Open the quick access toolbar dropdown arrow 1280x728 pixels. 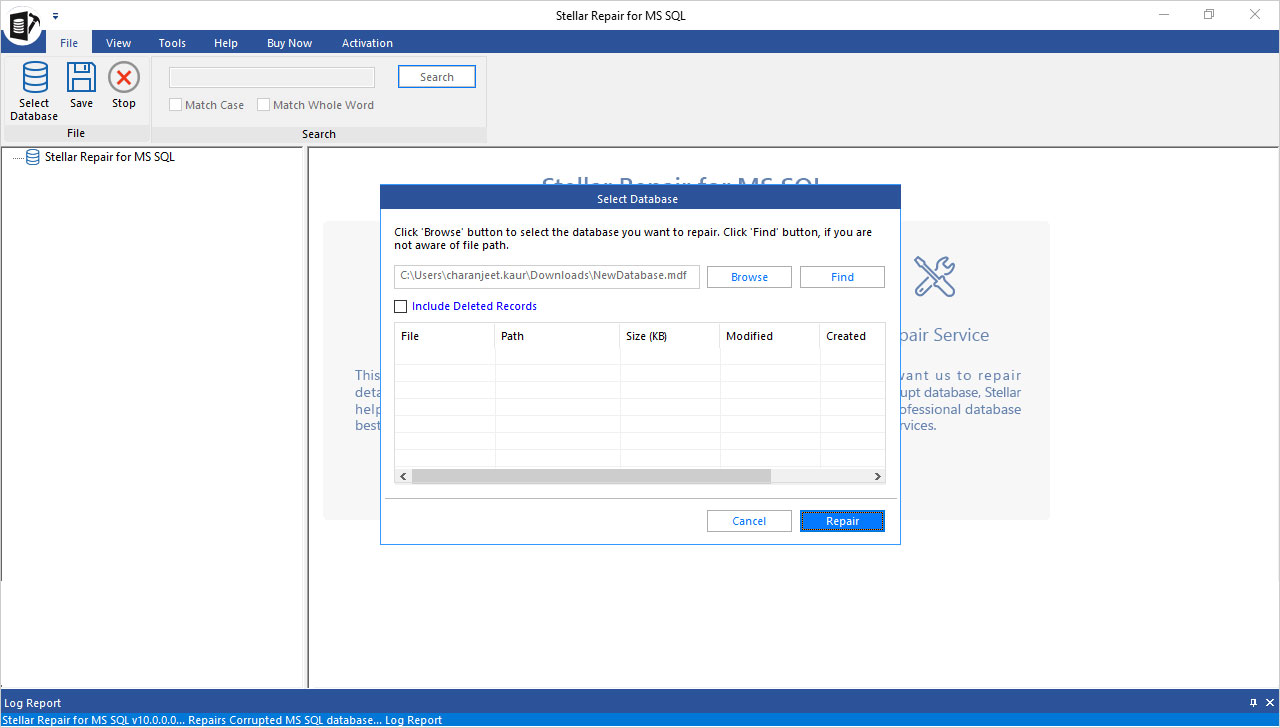[55, 16]
